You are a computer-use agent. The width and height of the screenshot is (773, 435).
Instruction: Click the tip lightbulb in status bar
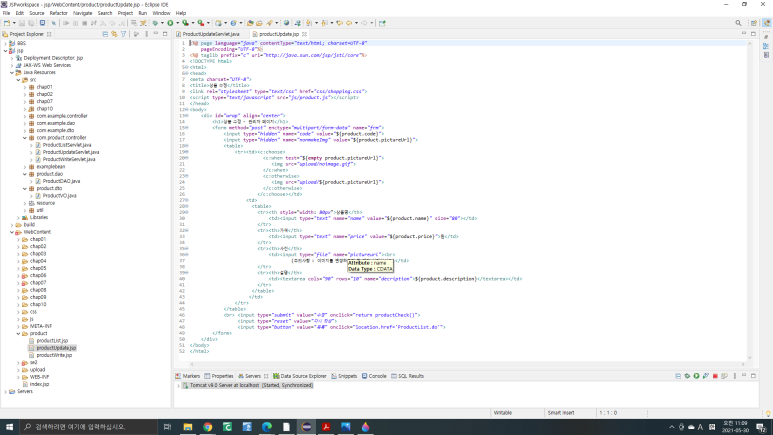(x=768, y=413)
